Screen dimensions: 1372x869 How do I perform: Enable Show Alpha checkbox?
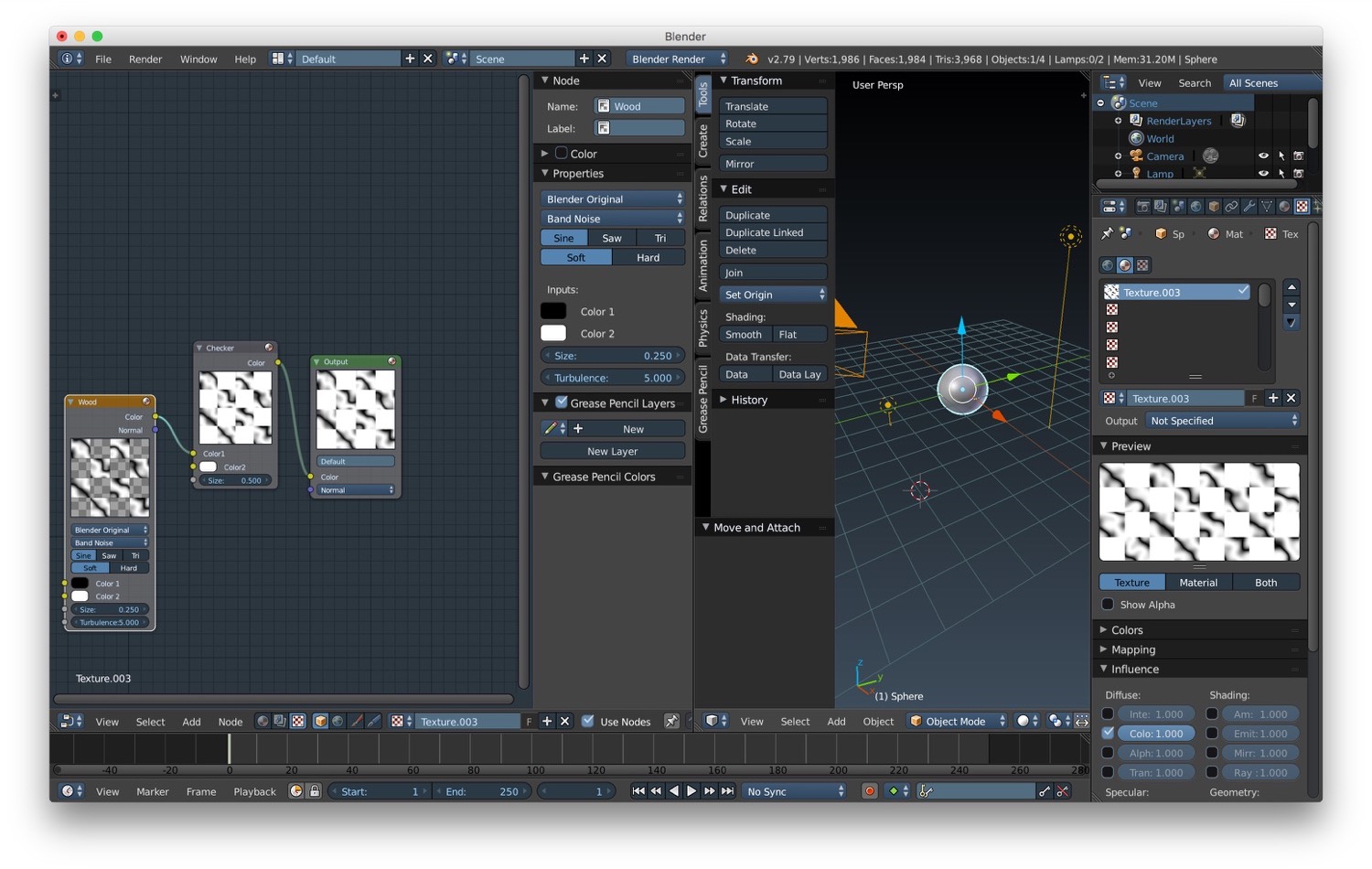(x=1108, y=605)
